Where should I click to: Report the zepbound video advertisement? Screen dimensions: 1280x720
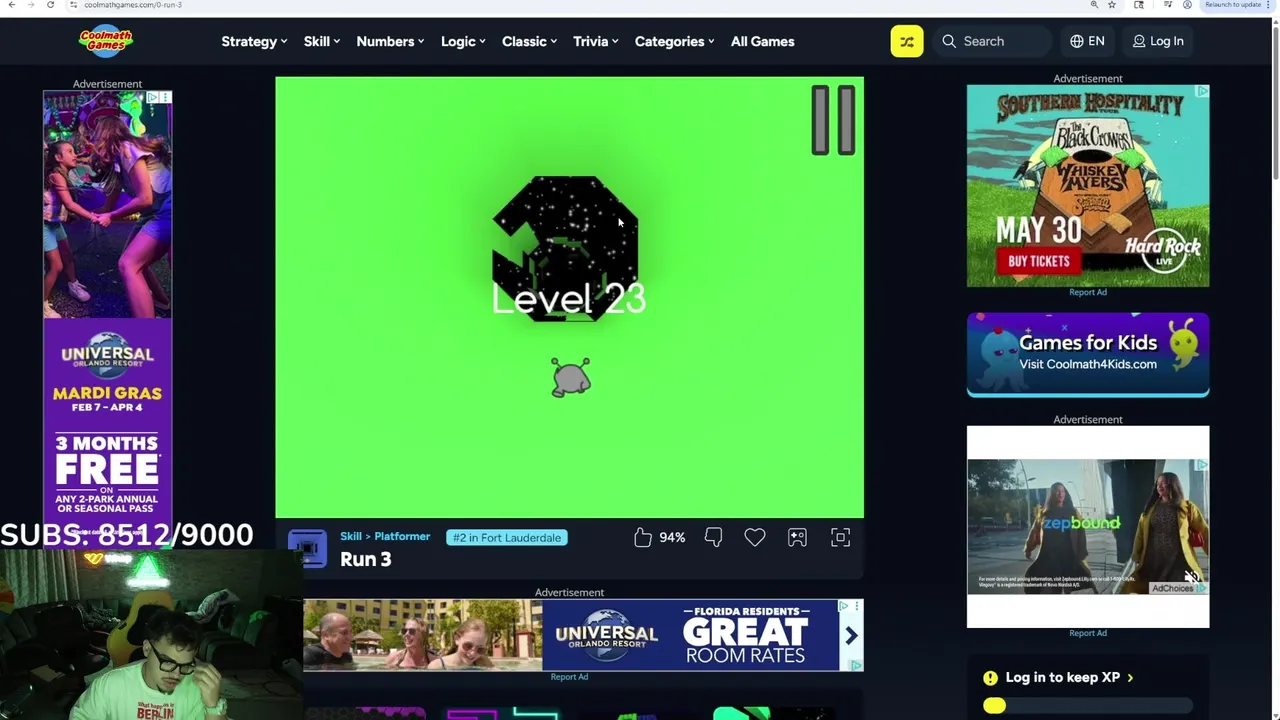[x=1088, y=633]
